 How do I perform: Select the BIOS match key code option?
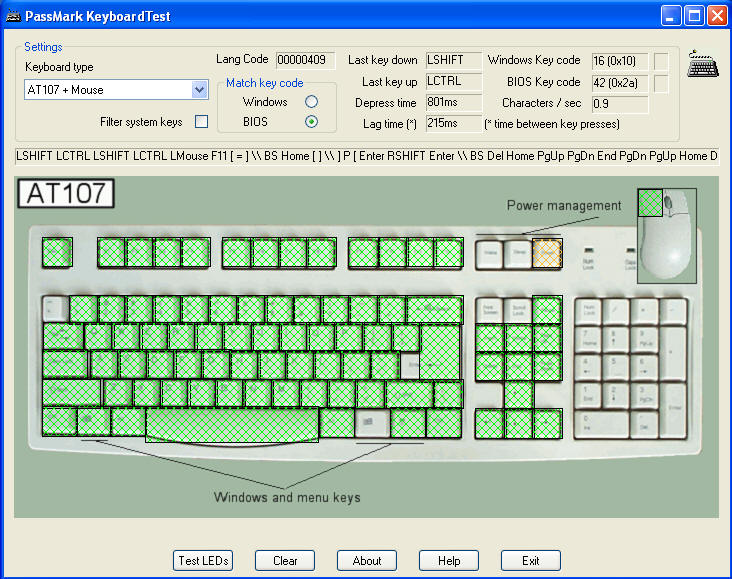(x=311, y=122)
